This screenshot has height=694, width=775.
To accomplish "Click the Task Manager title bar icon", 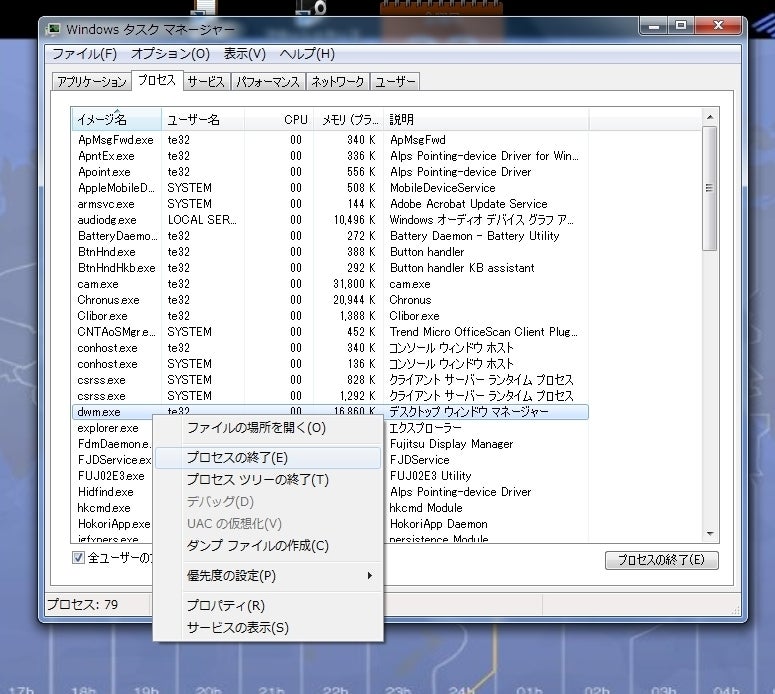I will pos(53,29).
